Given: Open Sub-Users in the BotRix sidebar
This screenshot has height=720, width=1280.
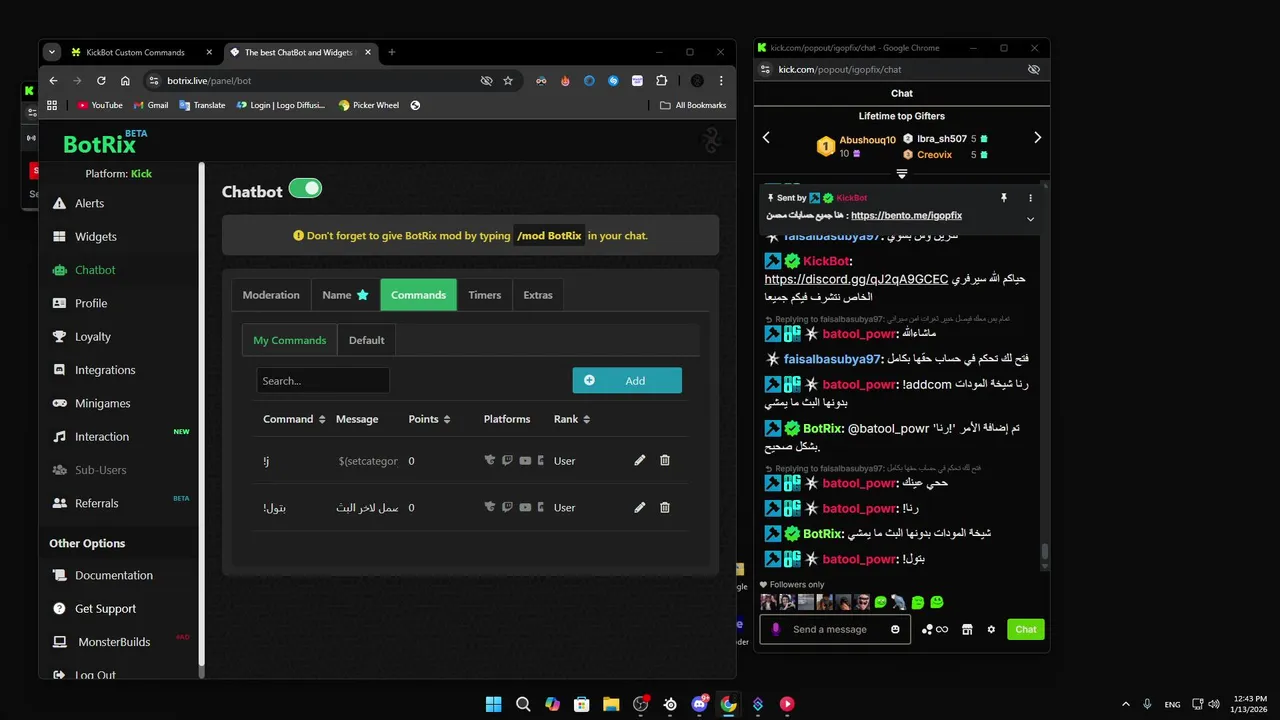Looking at the screenshot, I should pos(100,470).
